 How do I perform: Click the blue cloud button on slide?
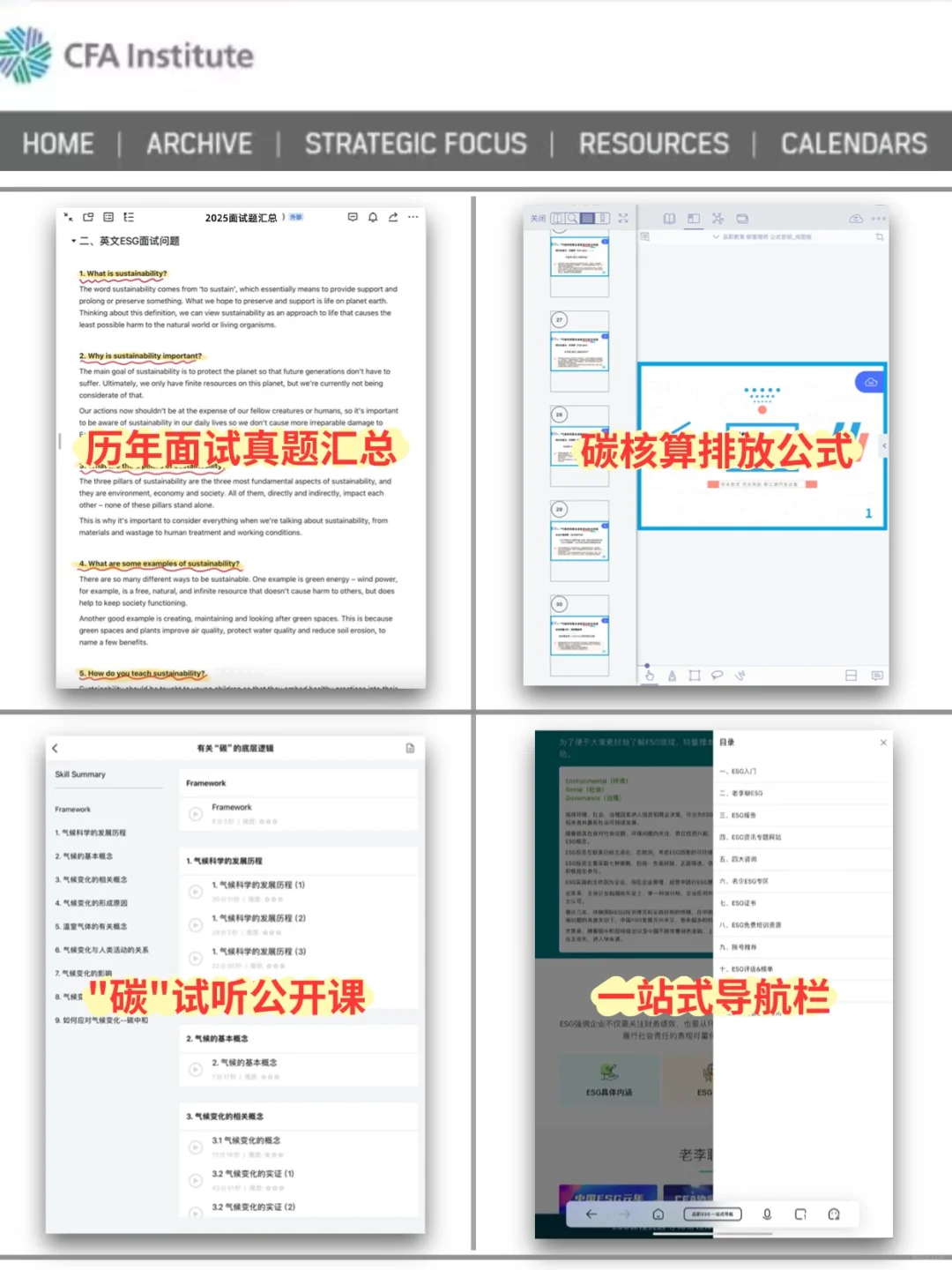pyautogui.click(x=871, y=382)
